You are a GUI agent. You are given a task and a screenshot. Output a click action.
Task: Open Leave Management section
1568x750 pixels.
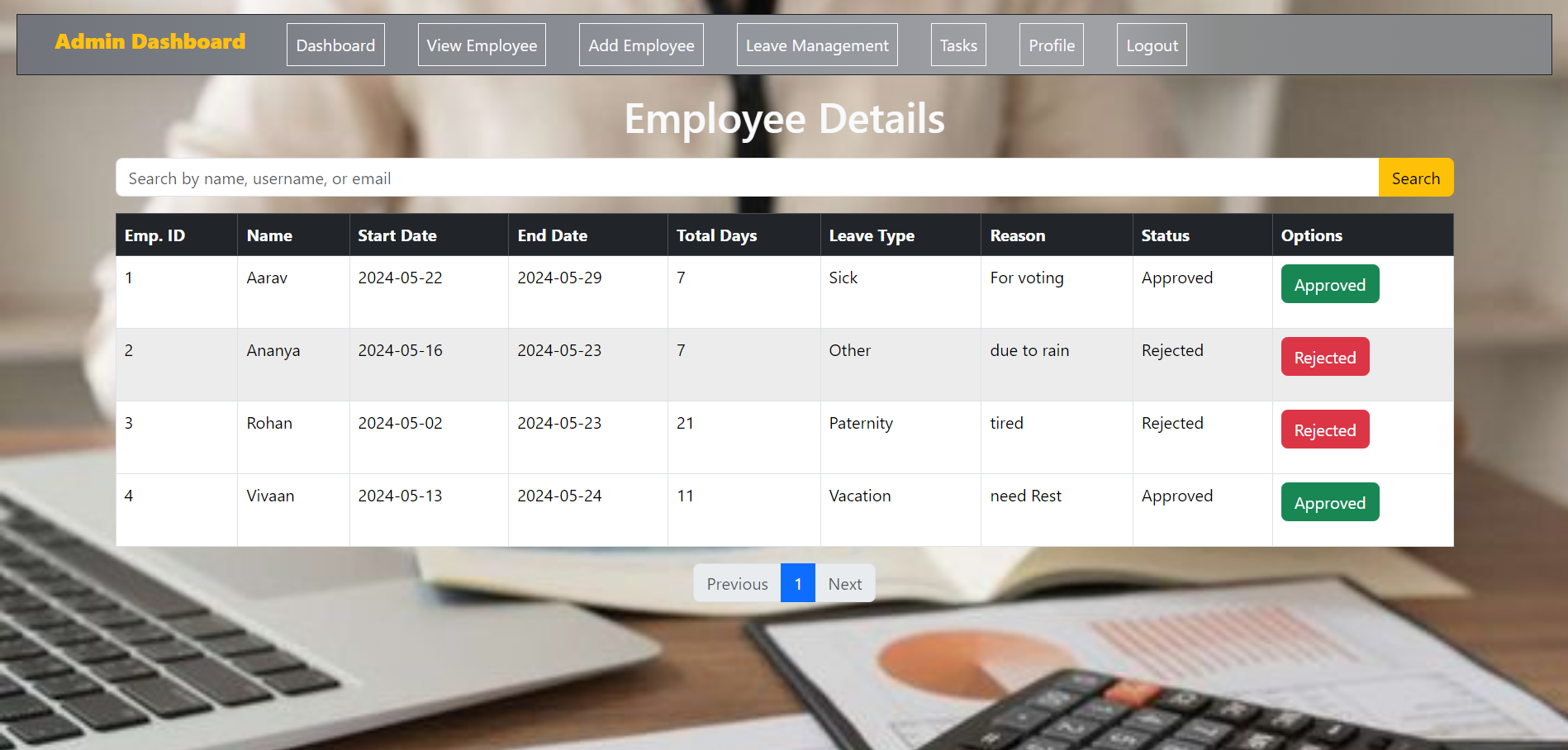pyautogui.click(x=817, y=45)
